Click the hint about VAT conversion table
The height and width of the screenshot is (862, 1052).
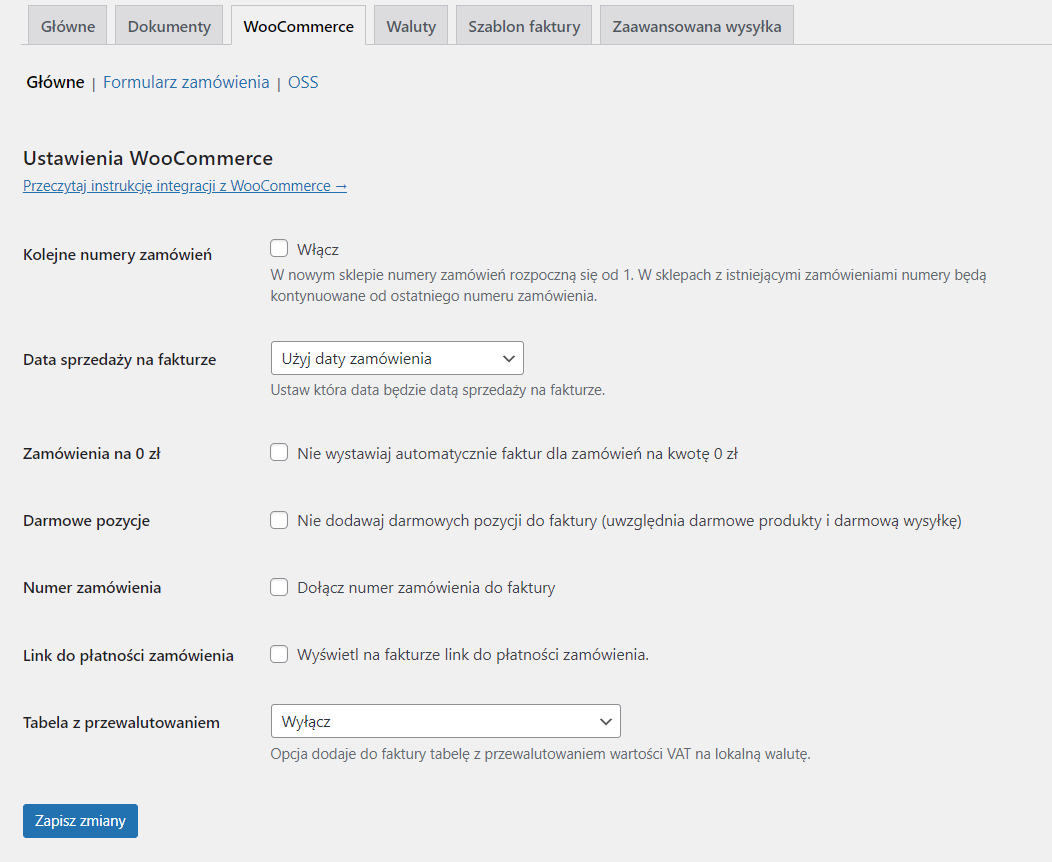point(540,754)
